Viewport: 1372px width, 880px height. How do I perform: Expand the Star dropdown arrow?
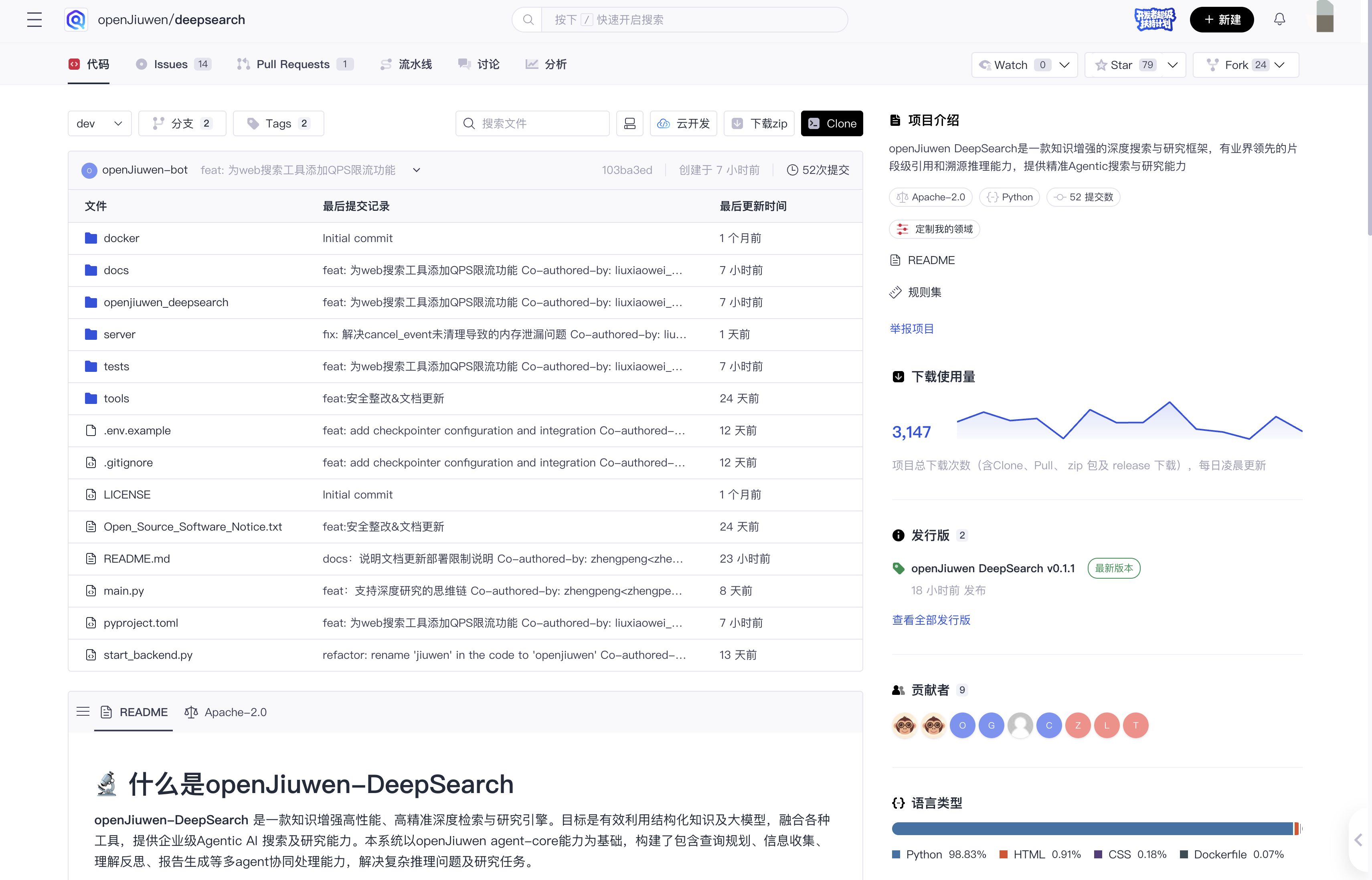(x=1172, y=65)
